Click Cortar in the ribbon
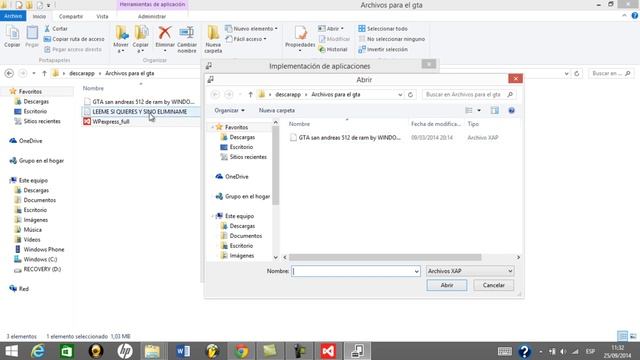Viewport: 640px width, 360px height. (x=56, y=29)
